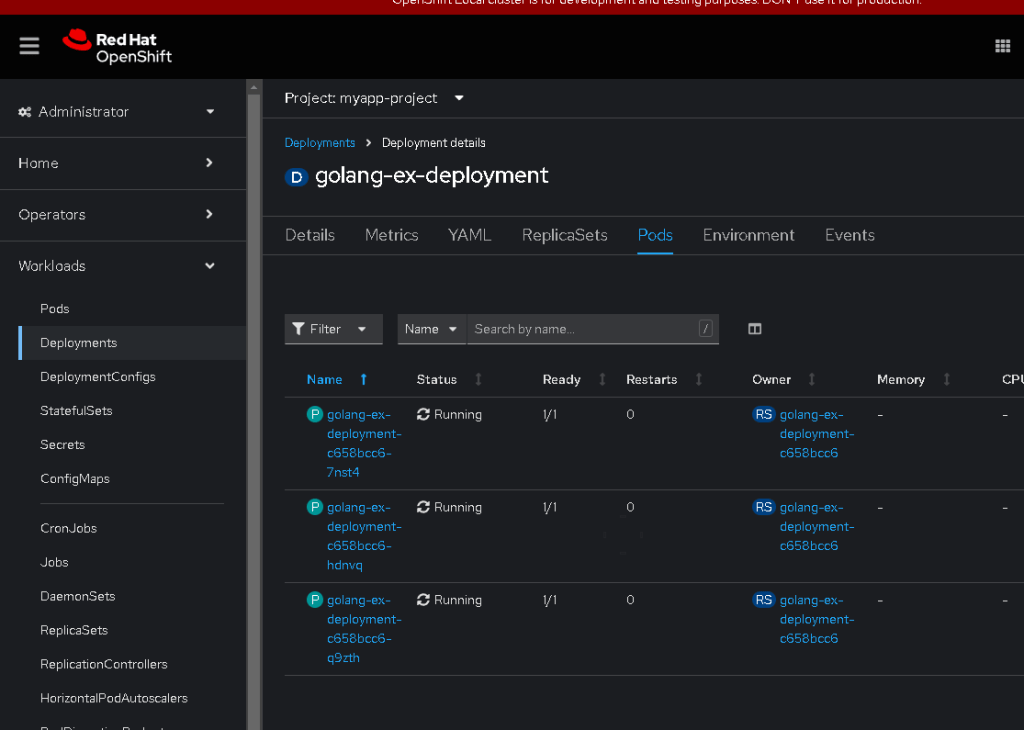
Task: Click the P pod badge for 7nst4
Action: [x=315, y=414]
